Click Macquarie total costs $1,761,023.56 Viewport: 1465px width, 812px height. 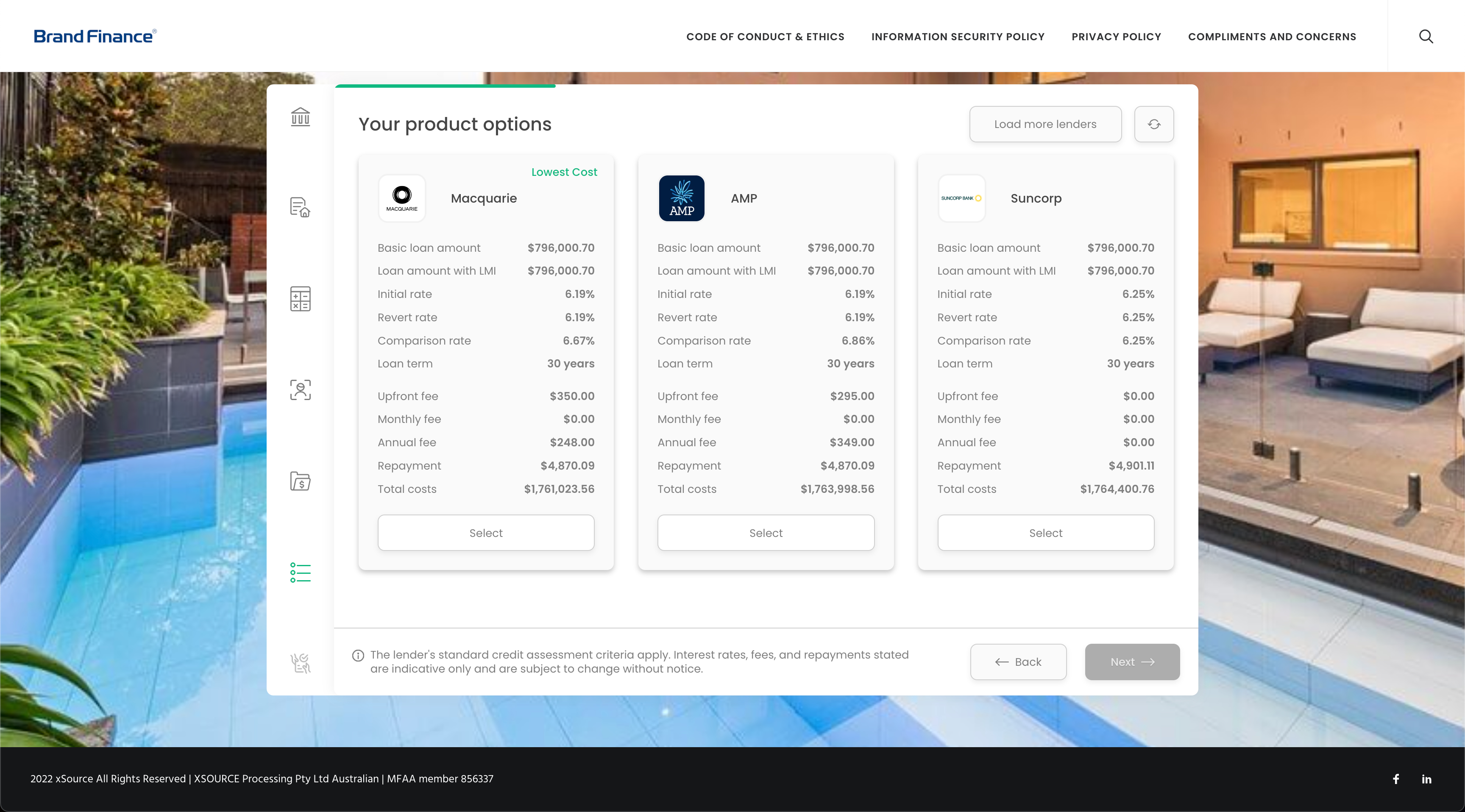559,489
